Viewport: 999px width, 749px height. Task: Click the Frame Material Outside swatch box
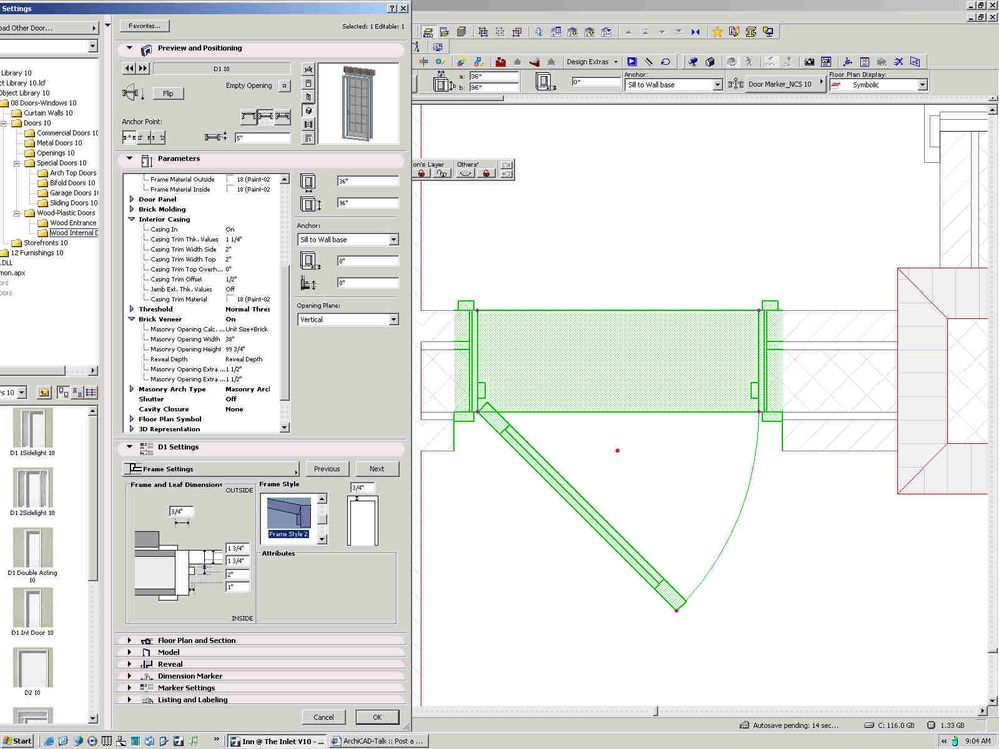(x=232, y=179)
